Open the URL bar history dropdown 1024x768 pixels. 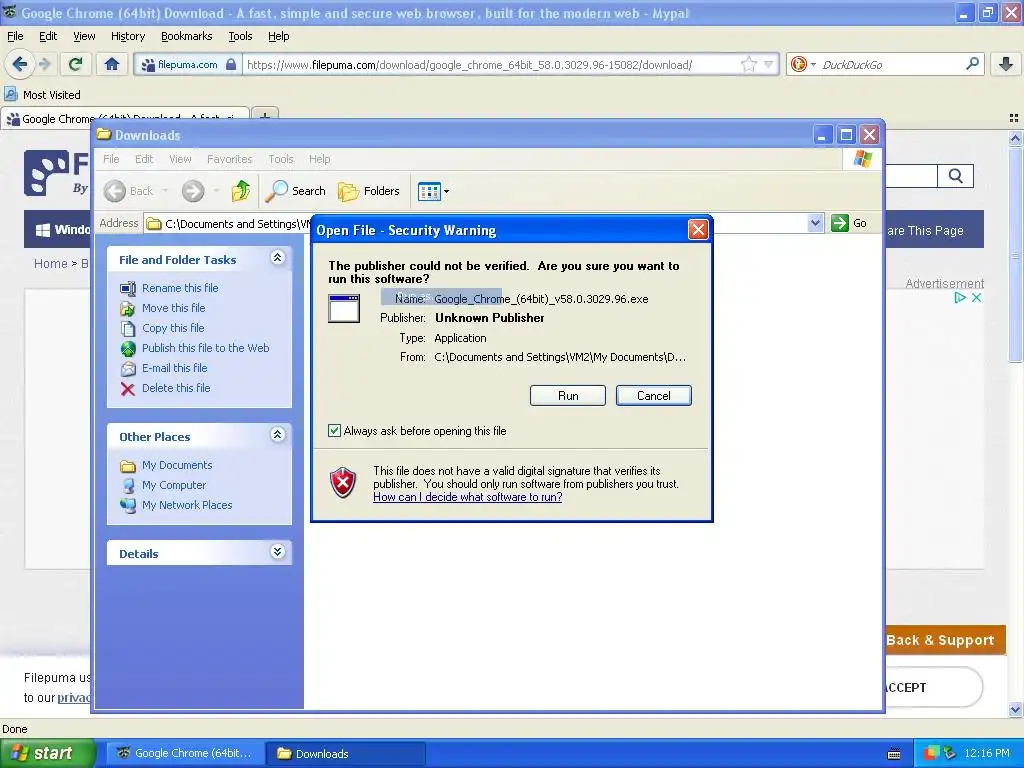pos(769,64)
